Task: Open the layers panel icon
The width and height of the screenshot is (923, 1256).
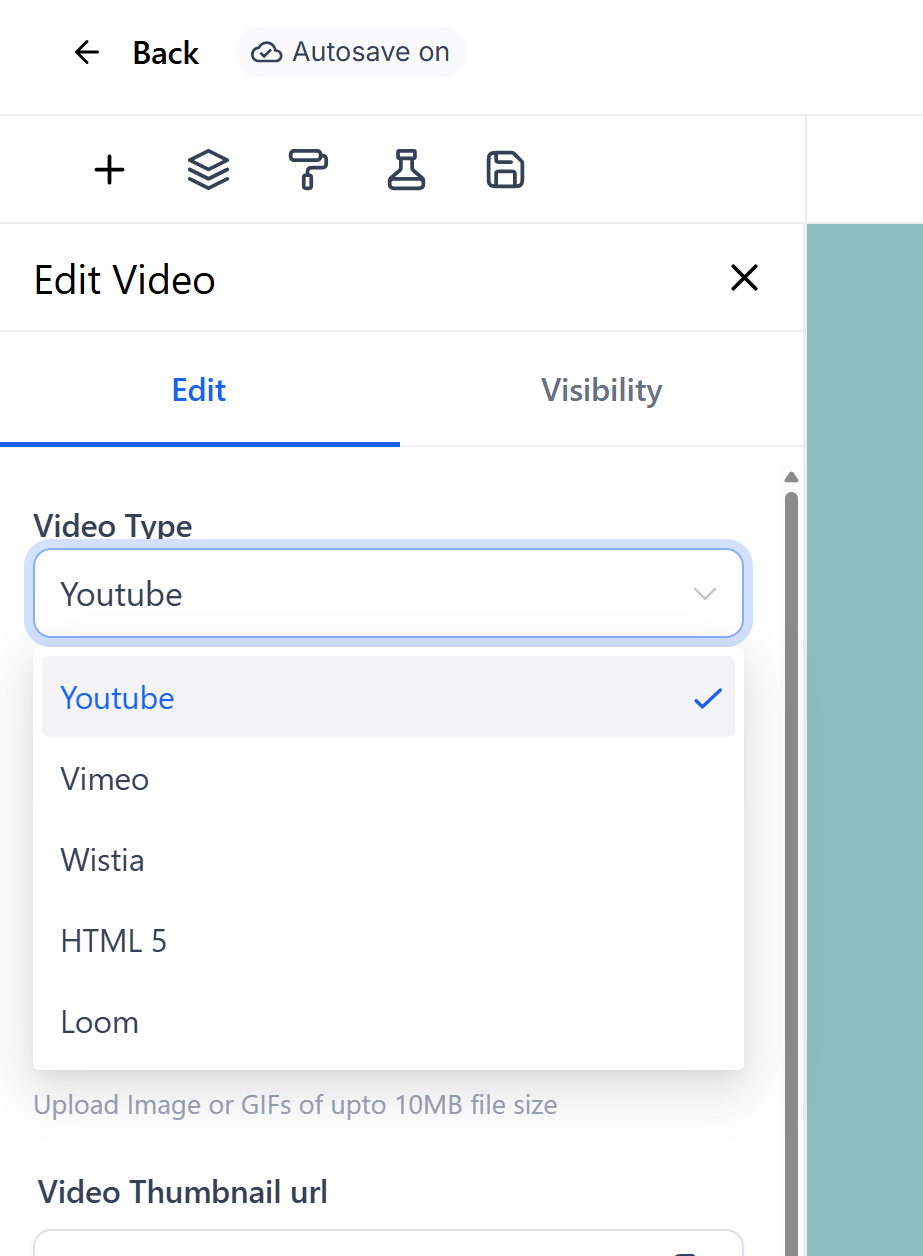Action: click(207, 169)
